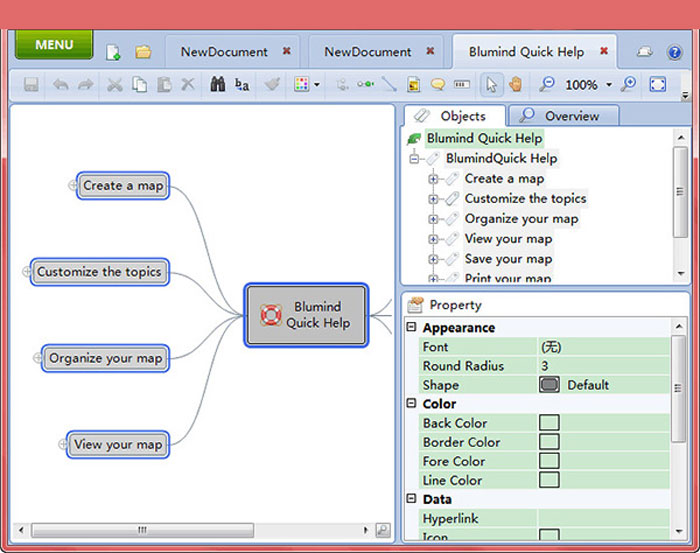Expand View your map tree node
The width and height of the screenshot is (700, 553).
coord(433,239)
